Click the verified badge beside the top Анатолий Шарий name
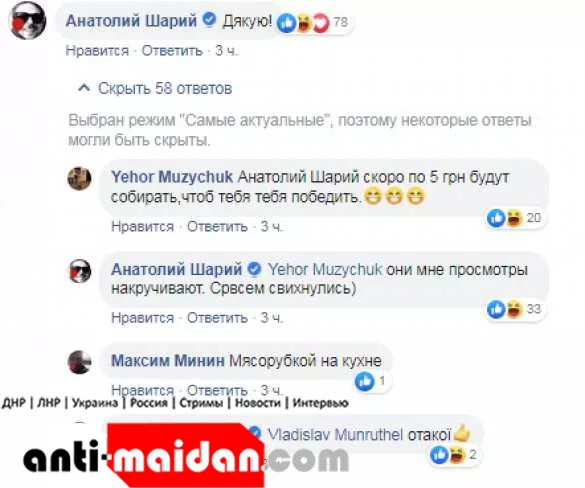This screenshot has height=488, width=585. point(209,19)
